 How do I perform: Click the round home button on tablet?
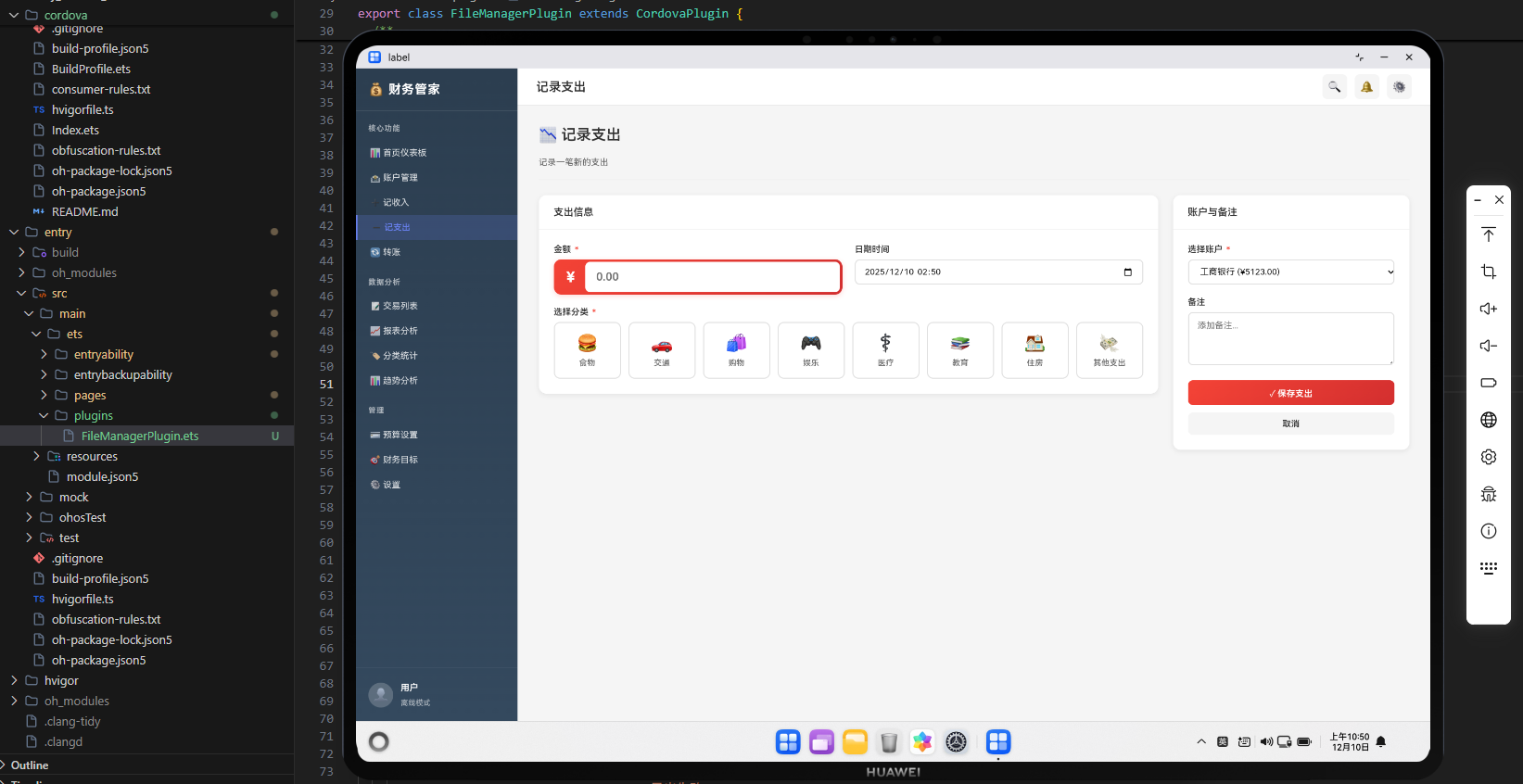click(379, 741)
